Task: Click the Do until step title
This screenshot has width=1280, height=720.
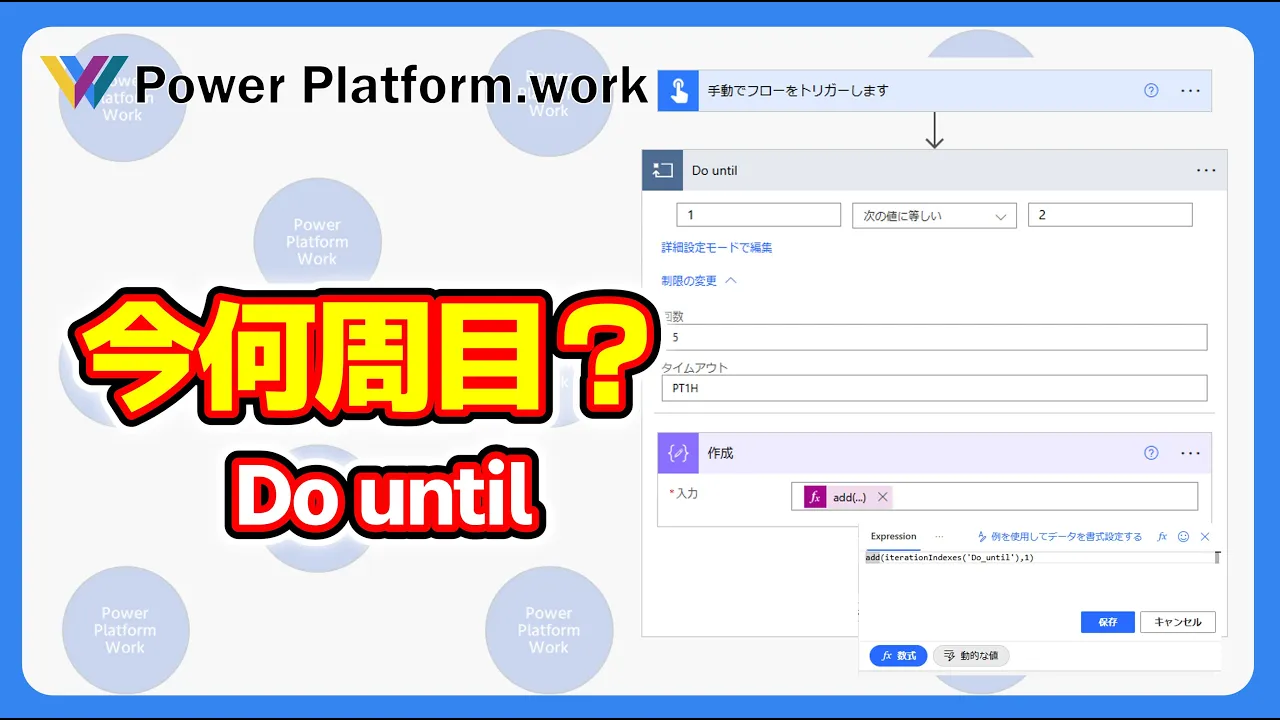Action: click(x=715, y=170)
